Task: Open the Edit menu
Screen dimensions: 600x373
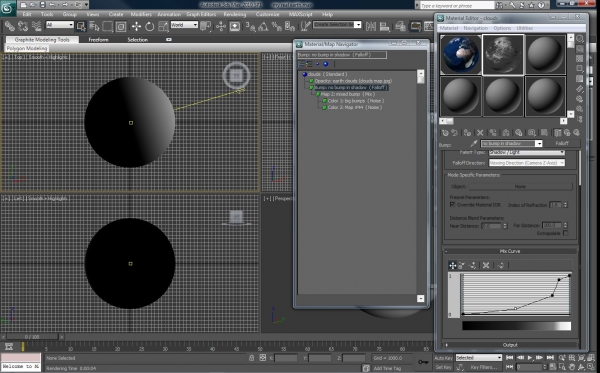Action: click(27, 14)
